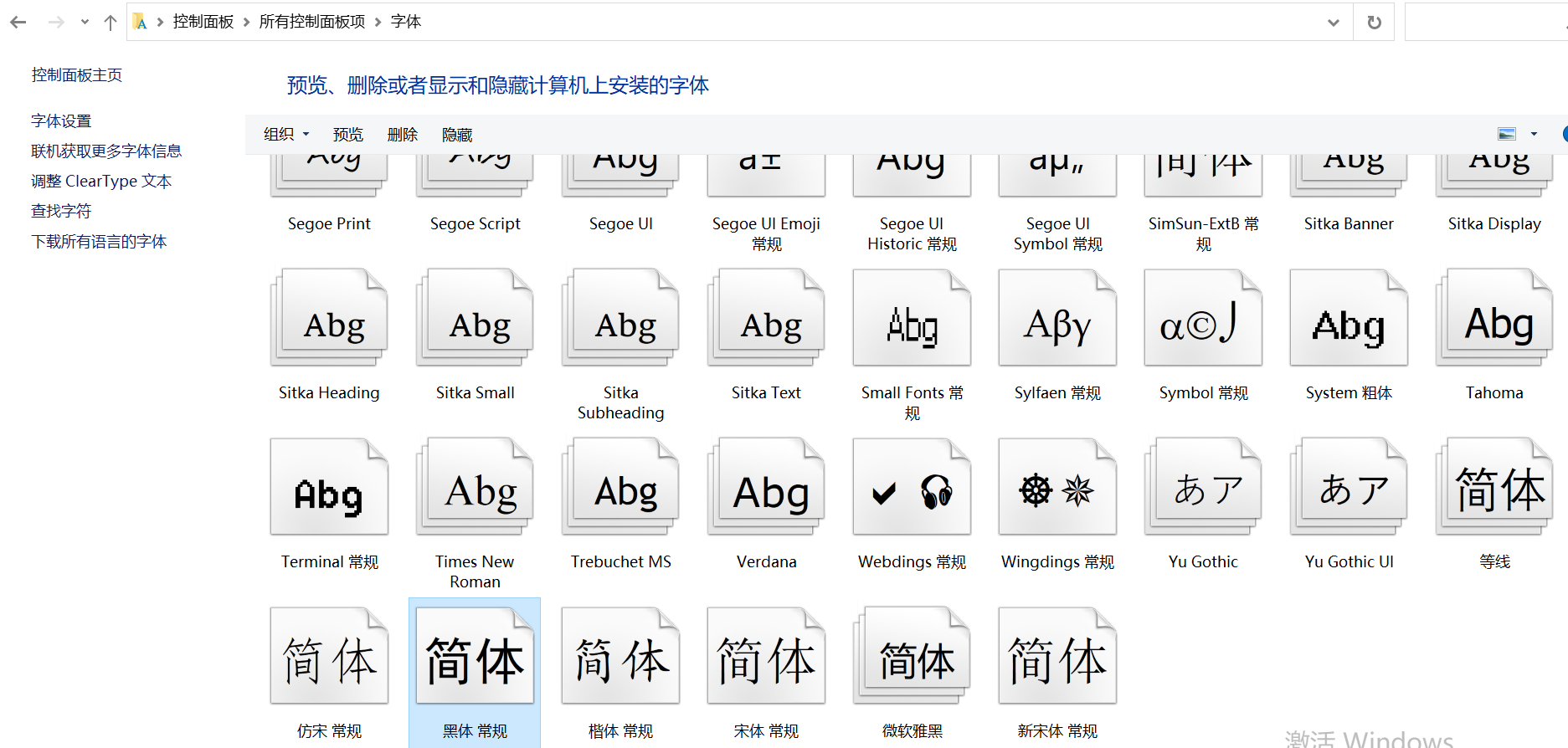This screenshot has height=748, width=1568.
Task: Open 联机获取更多字体信息 link
Action: click(106, 151)
